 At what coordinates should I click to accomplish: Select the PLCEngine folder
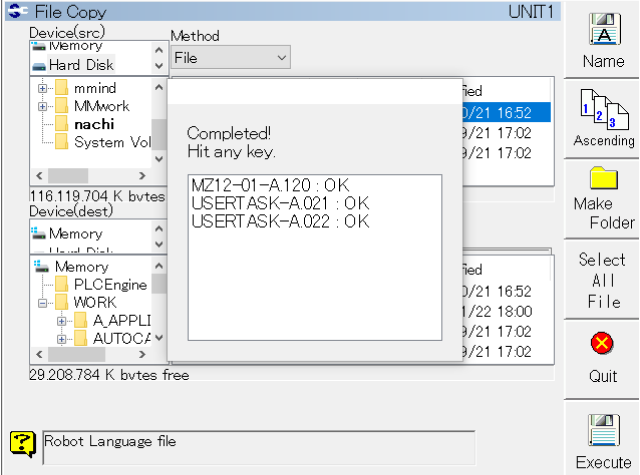pos(111,285)
